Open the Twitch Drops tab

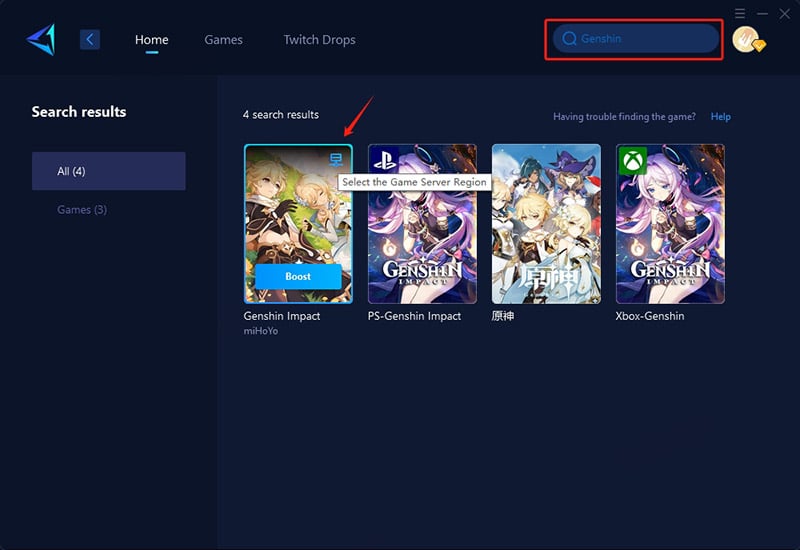point(319,40)
